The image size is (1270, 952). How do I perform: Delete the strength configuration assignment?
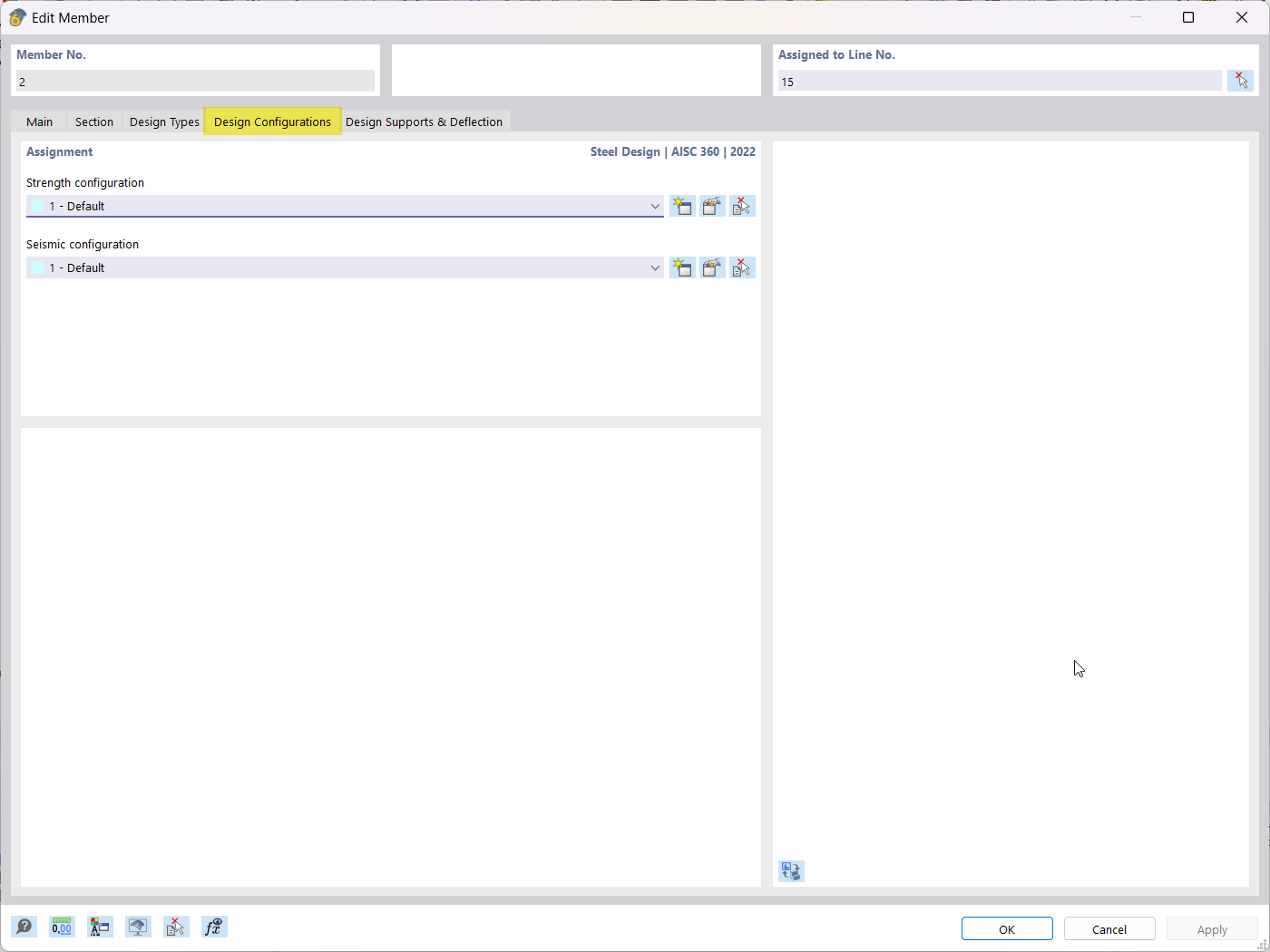click(742, 206)
